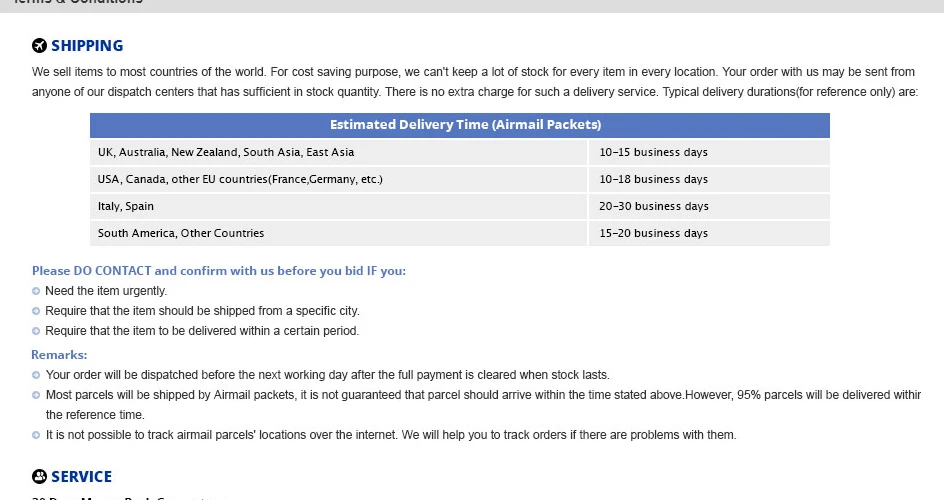
Task: Click the airplane icon beside SHIPPING
Action: tap(40, 46)
